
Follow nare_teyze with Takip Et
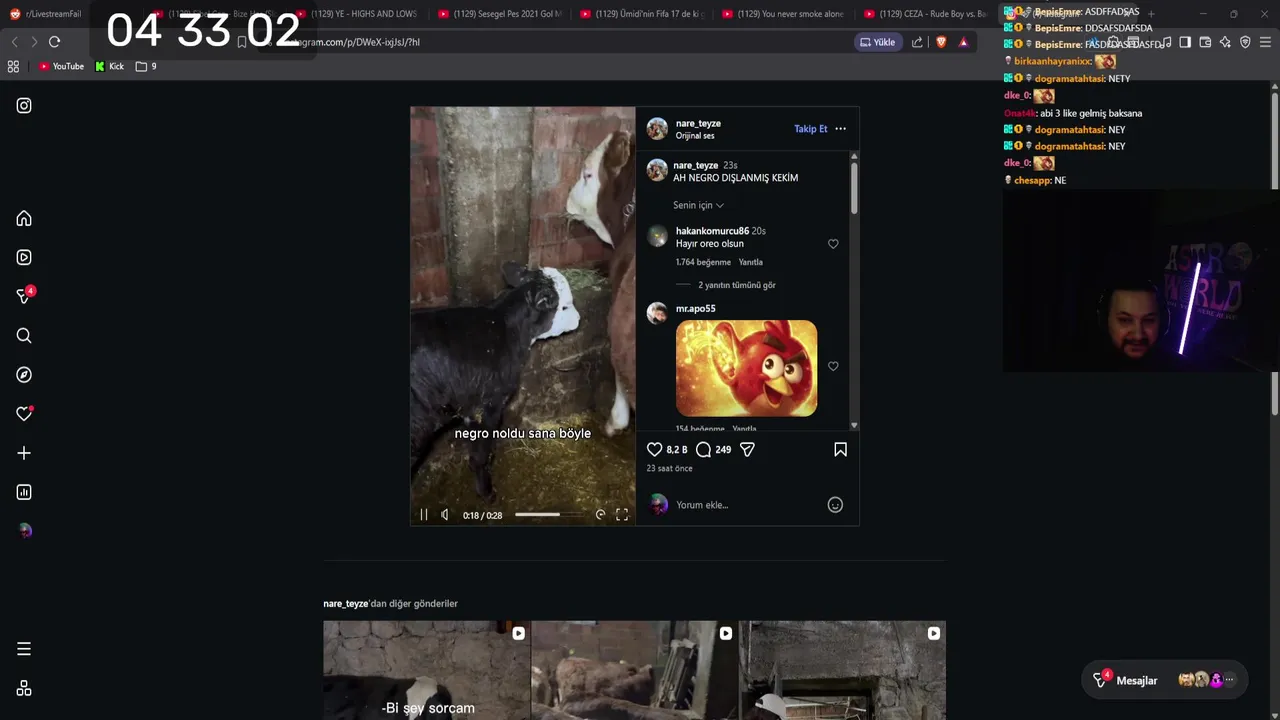811,129
